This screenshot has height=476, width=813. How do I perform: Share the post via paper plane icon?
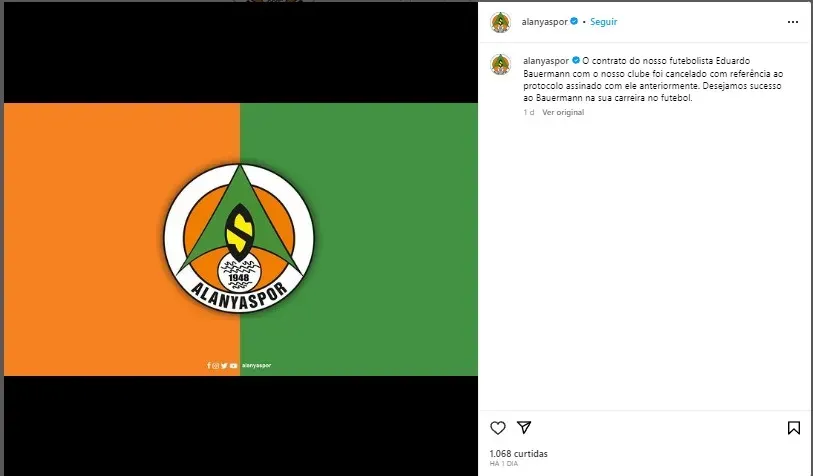tap(524, 427)
